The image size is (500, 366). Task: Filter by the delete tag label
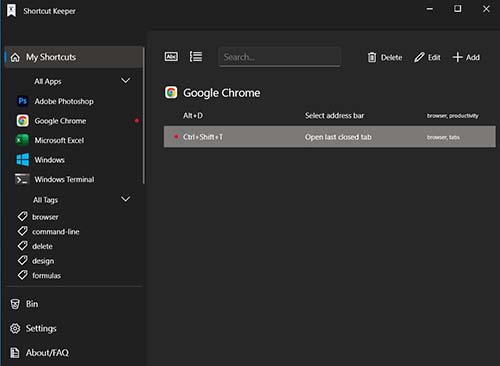(x=42, y=246)
